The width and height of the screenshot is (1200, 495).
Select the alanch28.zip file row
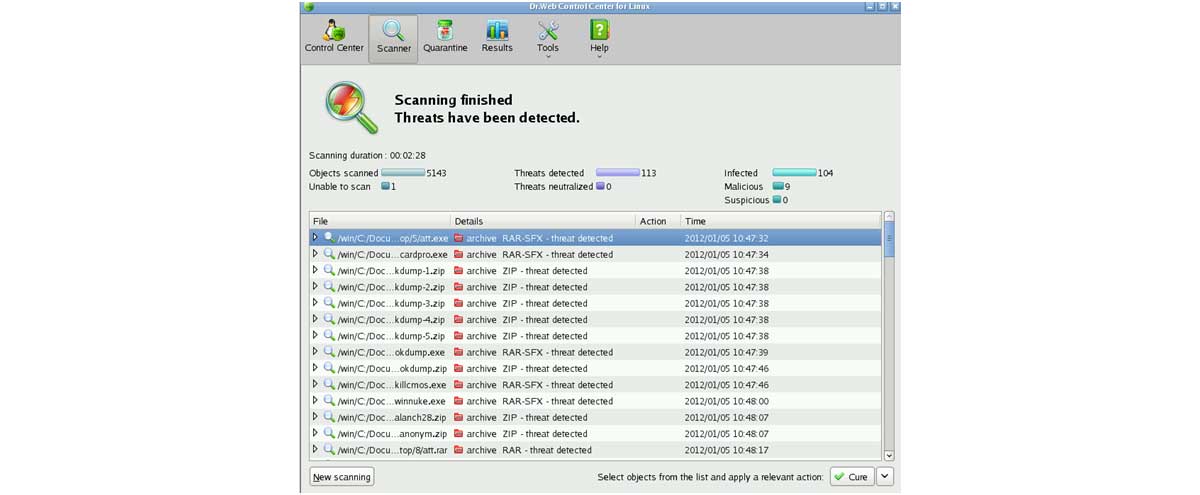coord(596,417)
